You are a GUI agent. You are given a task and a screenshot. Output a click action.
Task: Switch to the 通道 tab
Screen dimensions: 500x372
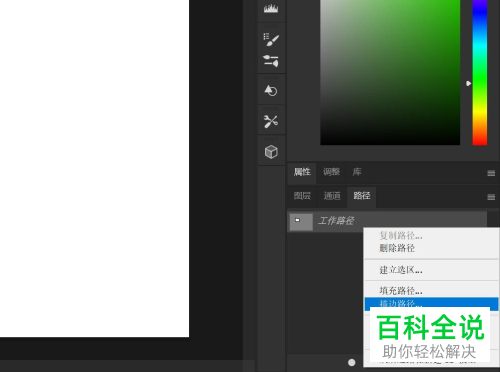pyautogui.click(x=332, y=196)
